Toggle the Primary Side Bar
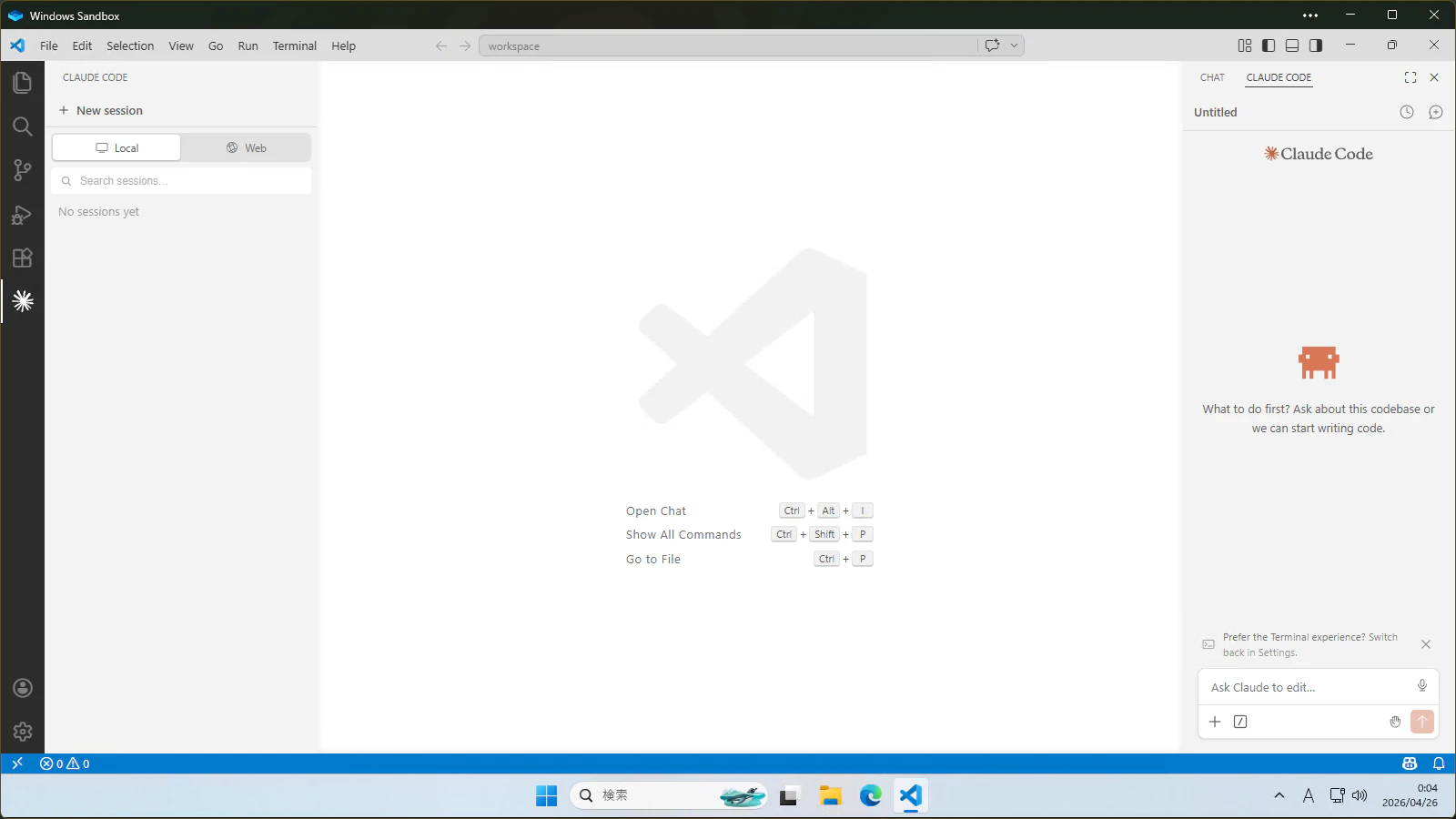Screen dimensions: 1456x819 point(1269,45)
